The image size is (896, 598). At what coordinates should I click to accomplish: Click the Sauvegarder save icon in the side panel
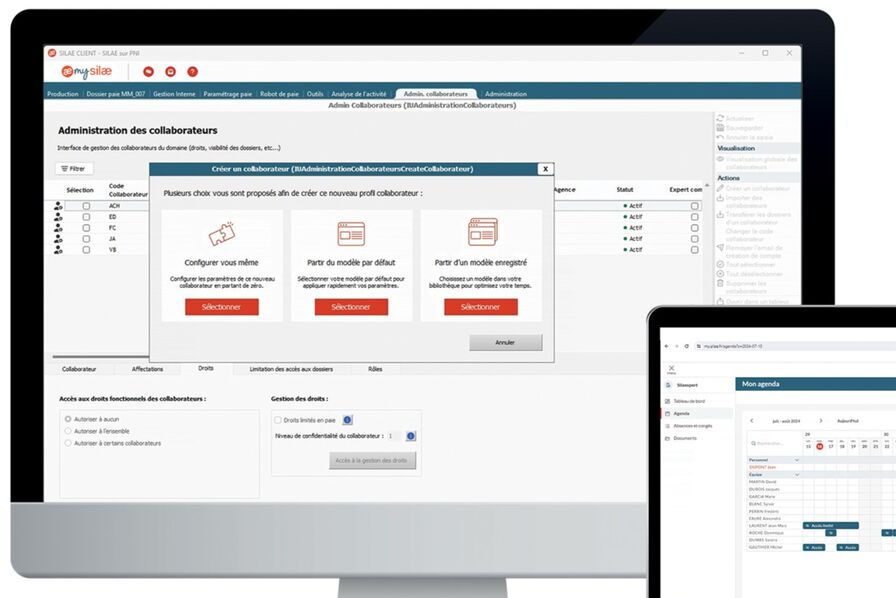click(x=721, y=127)
